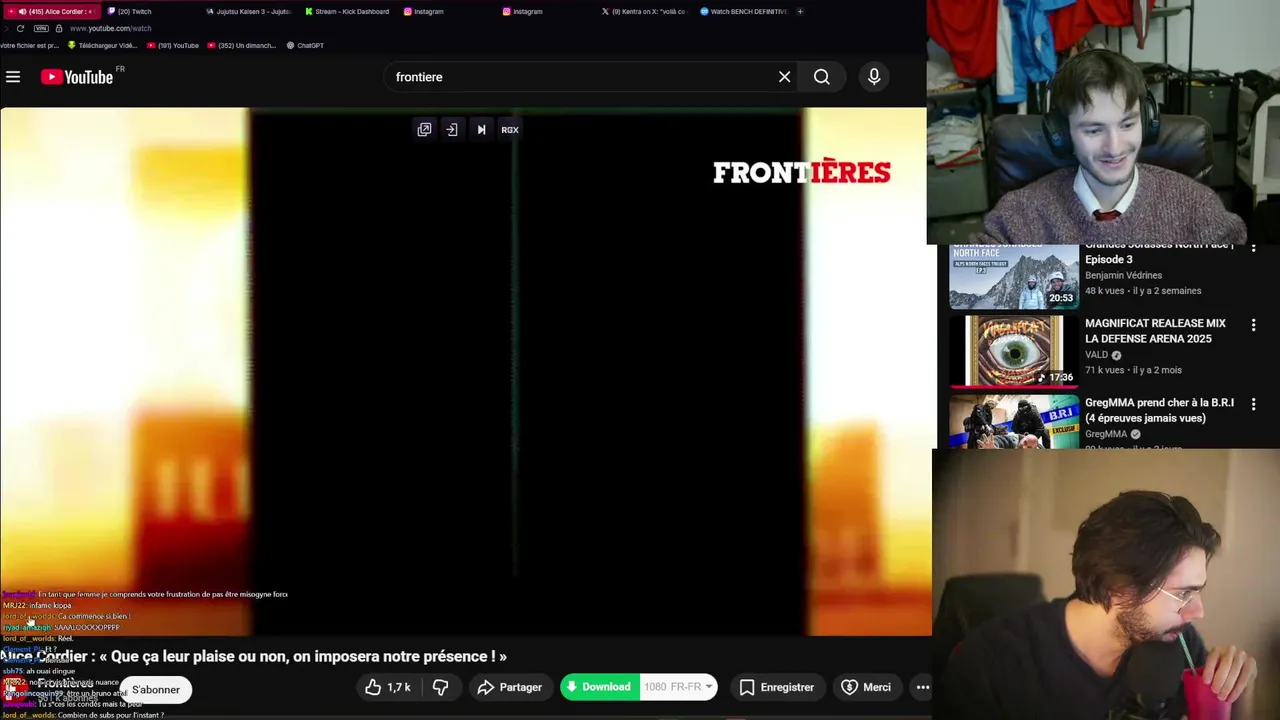The width and height of the screenshot is (1280, 720).
Task: Switch to the Kentra on X tab
Action: [644, 11]
